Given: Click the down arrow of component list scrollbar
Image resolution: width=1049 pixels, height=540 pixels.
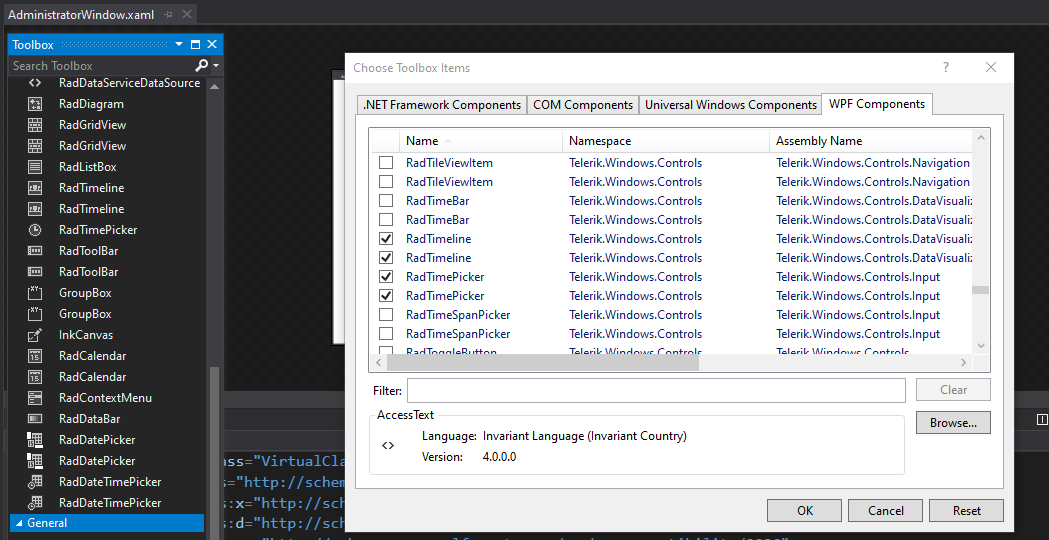Looking at the screenshot, I should pyautogui.click(x=981, y=345).
